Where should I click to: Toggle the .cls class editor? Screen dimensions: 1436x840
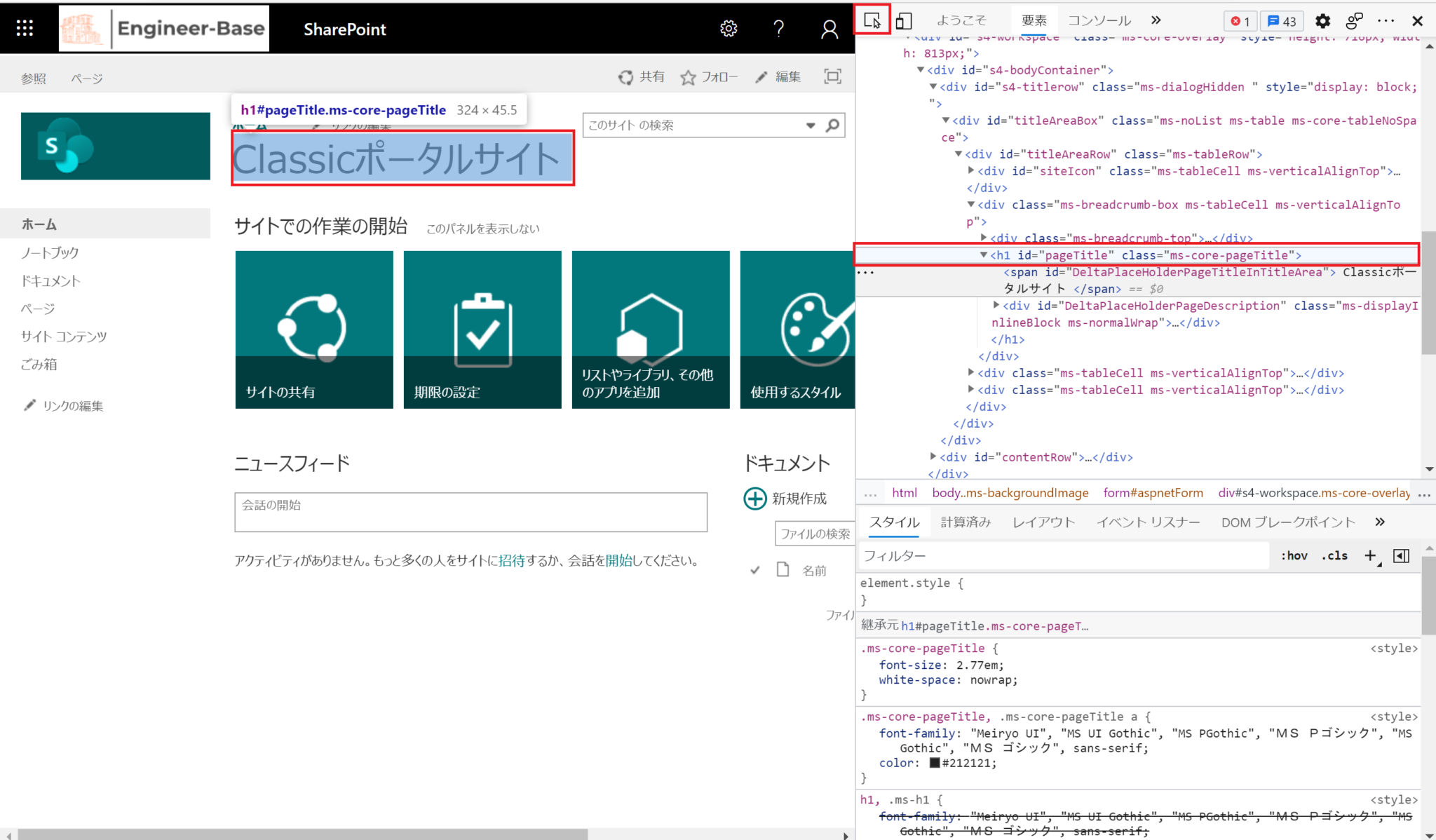[1334, 555]
